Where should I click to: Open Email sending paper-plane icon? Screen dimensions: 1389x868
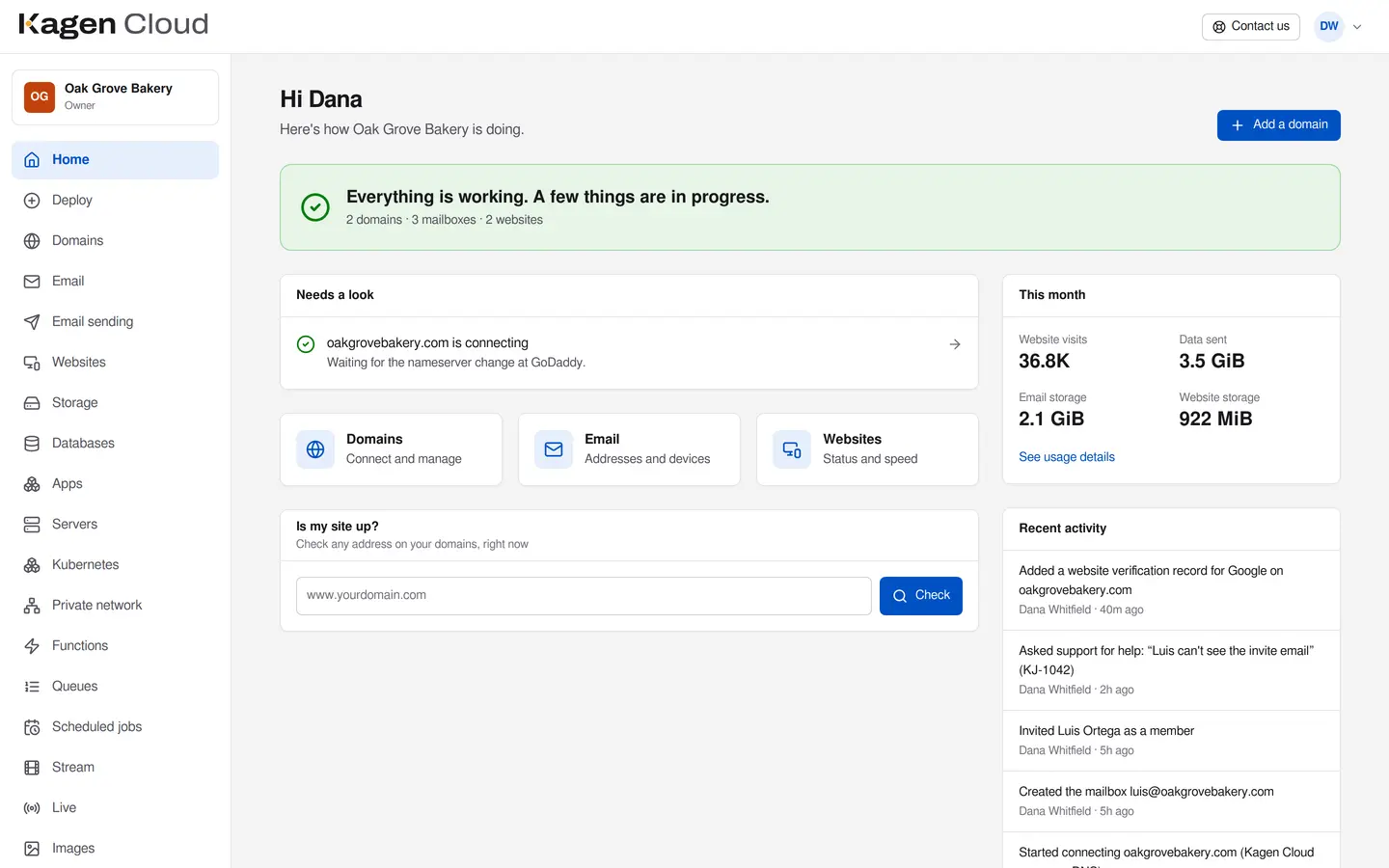tap(32, 322)
